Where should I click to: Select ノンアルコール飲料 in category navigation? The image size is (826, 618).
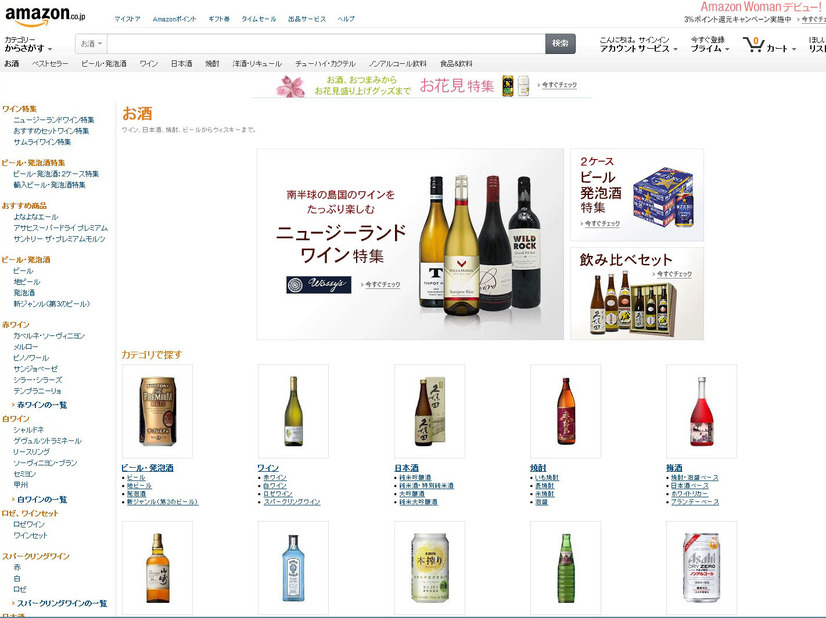click(x=398, y=64)
